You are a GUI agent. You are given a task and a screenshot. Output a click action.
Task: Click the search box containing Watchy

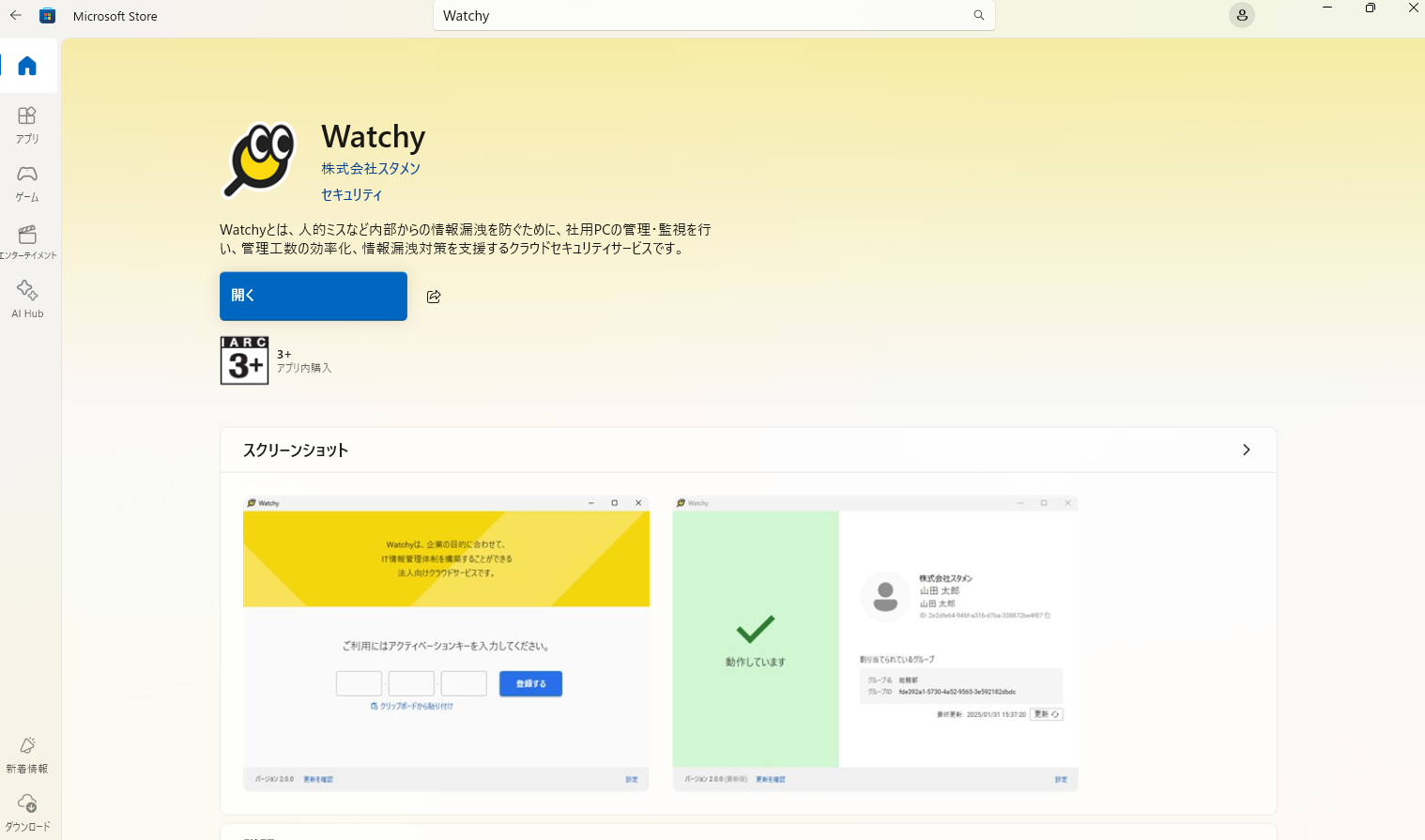(x=713, y=16)
